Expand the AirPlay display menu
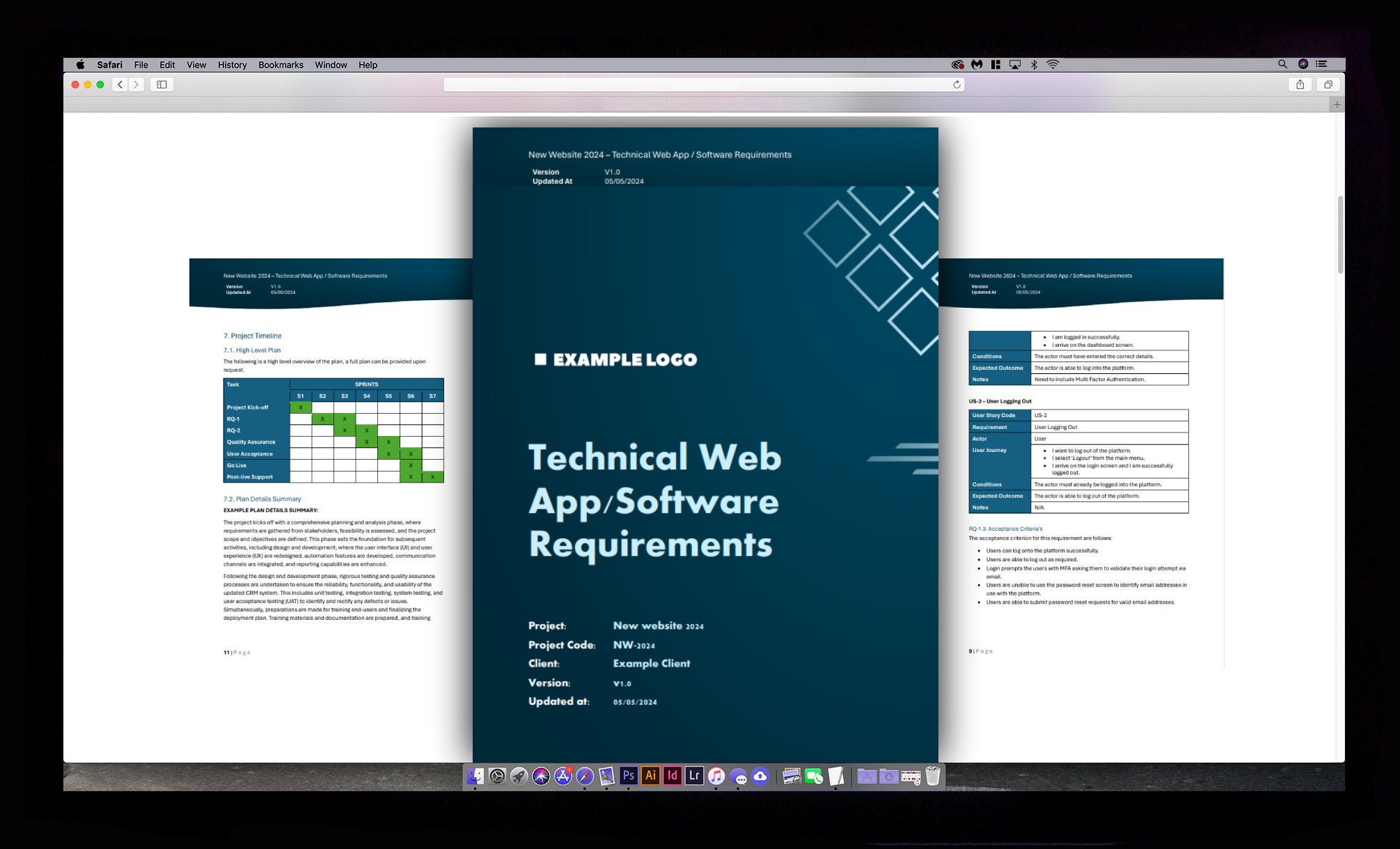This screenshot has height=849, width=1400. click(x=1014, y=64)
